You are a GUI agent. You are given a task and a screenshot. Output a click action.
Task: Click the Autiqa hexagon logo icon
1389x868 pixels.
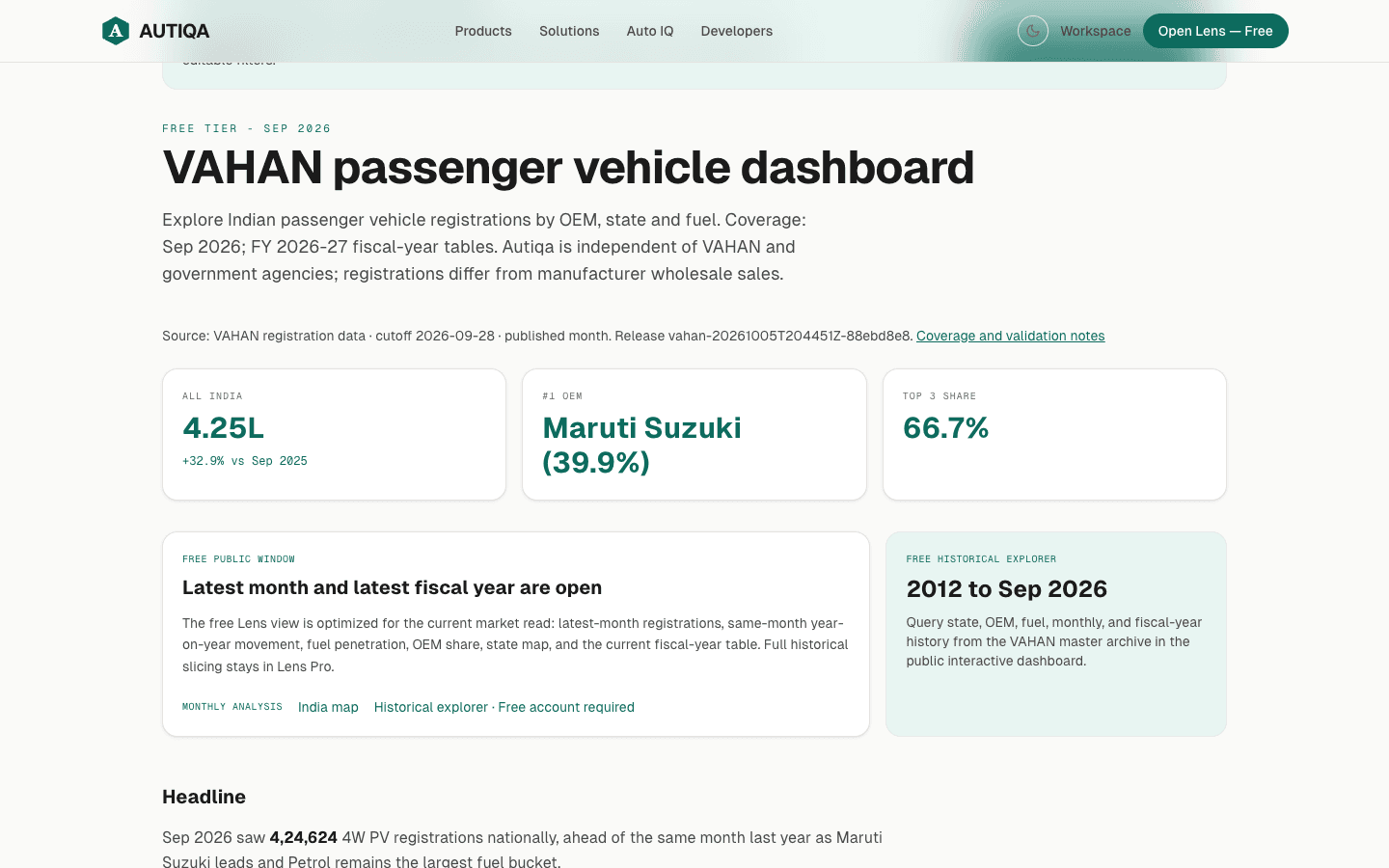coord(116,31)
